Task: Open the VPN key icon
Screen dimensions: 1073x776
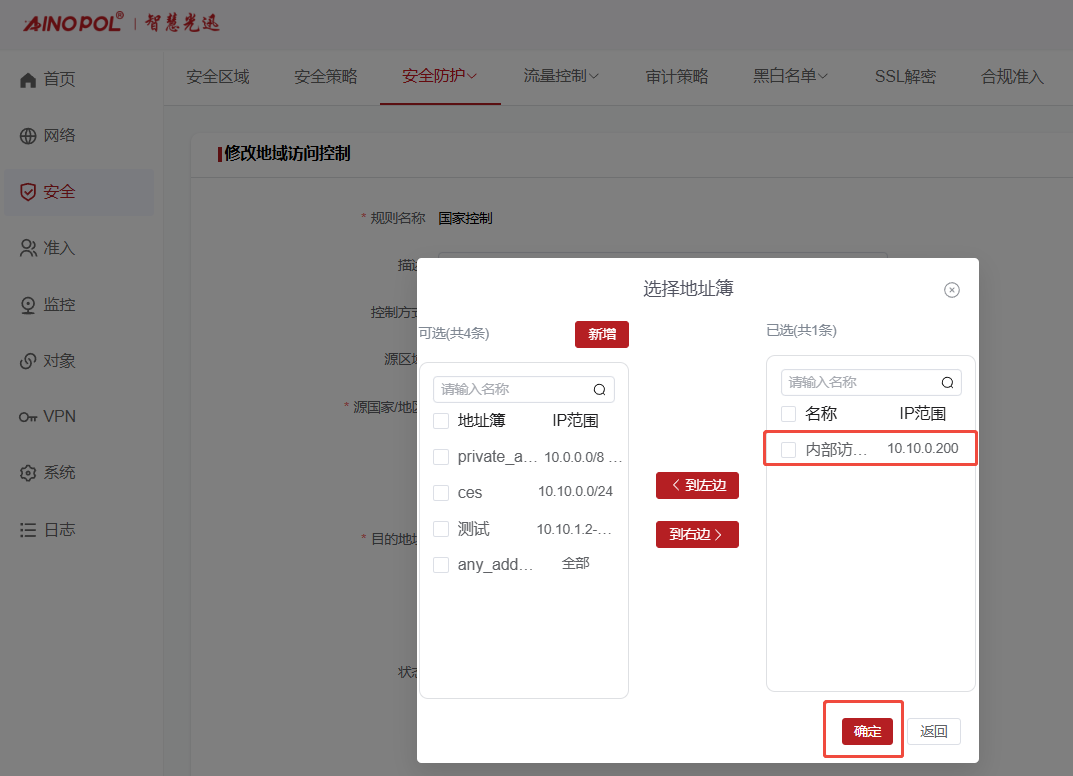Action: 28,417
